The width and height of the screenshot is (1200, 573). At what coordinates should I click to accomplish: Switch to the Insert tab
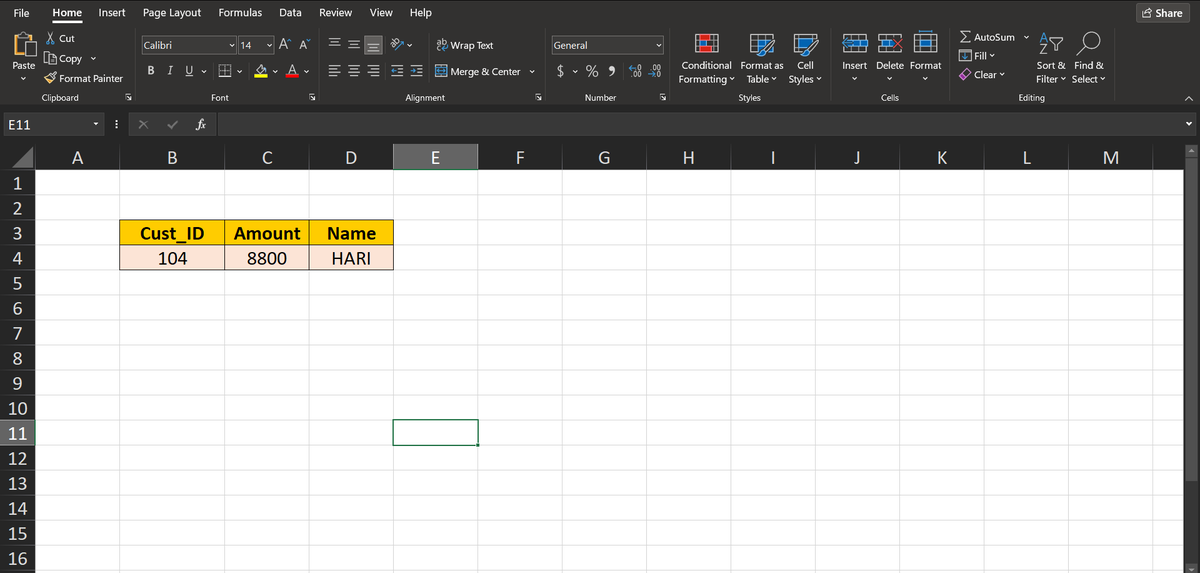[112, 13]
